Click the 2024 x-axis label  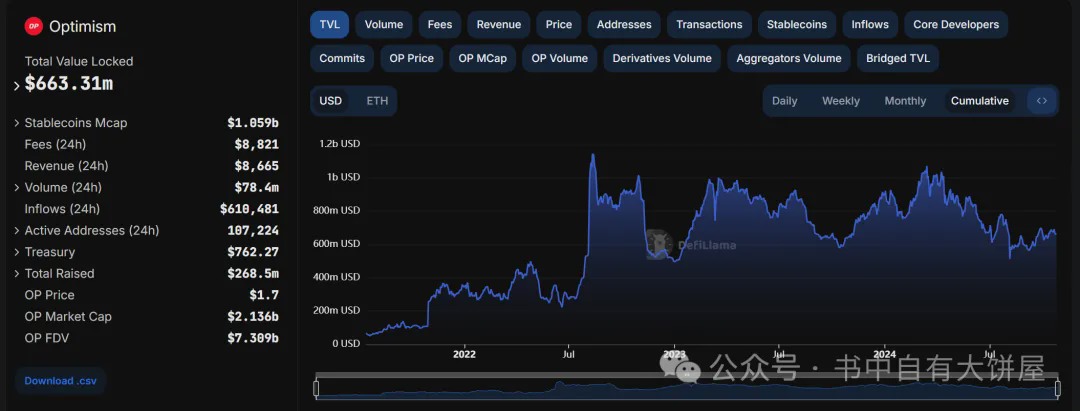pyautogui.click(x=884, y=355)
